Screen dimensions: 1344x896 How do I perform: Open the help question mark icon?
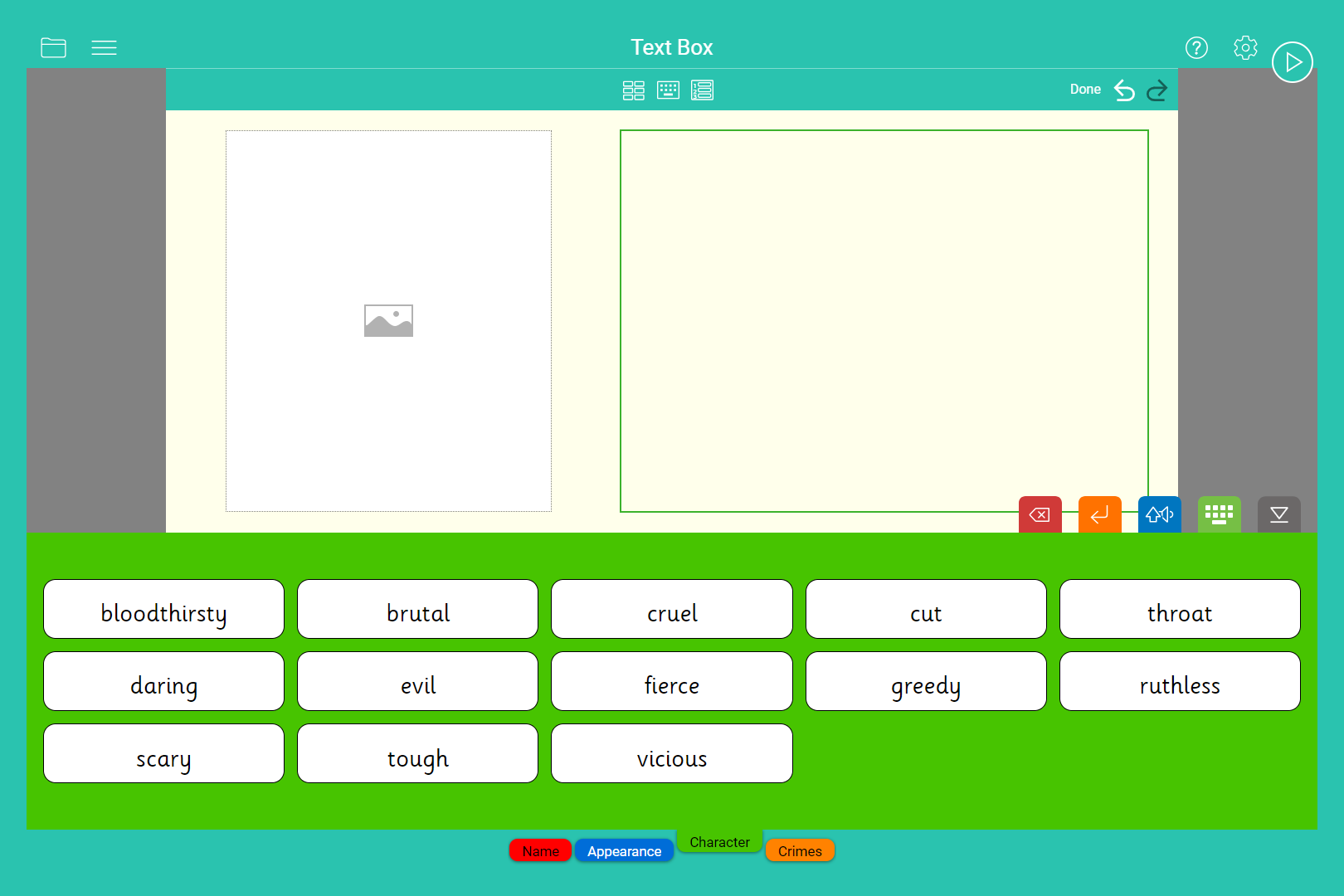point(1196,47)
